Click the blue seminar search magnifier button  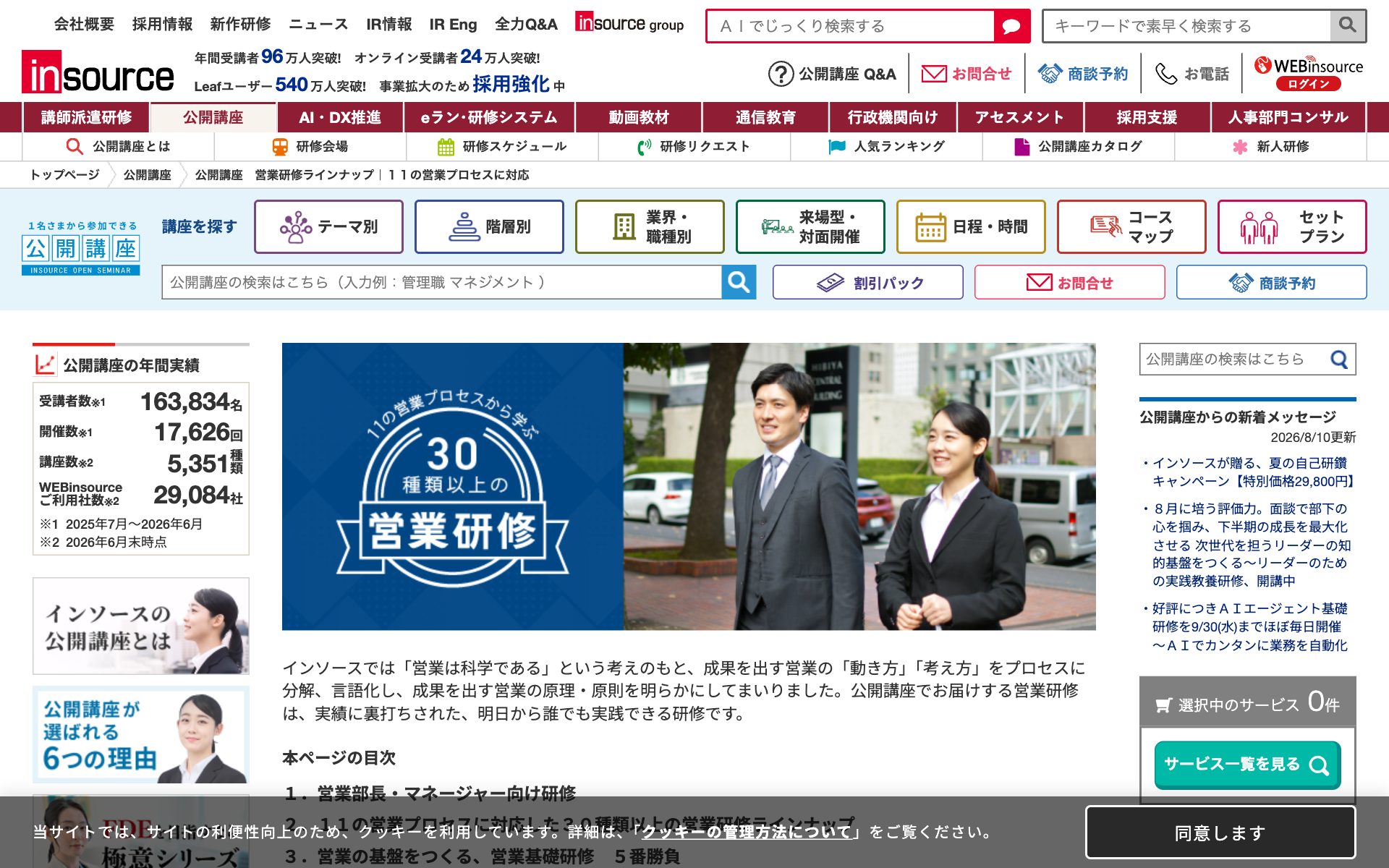pos(739,282)
